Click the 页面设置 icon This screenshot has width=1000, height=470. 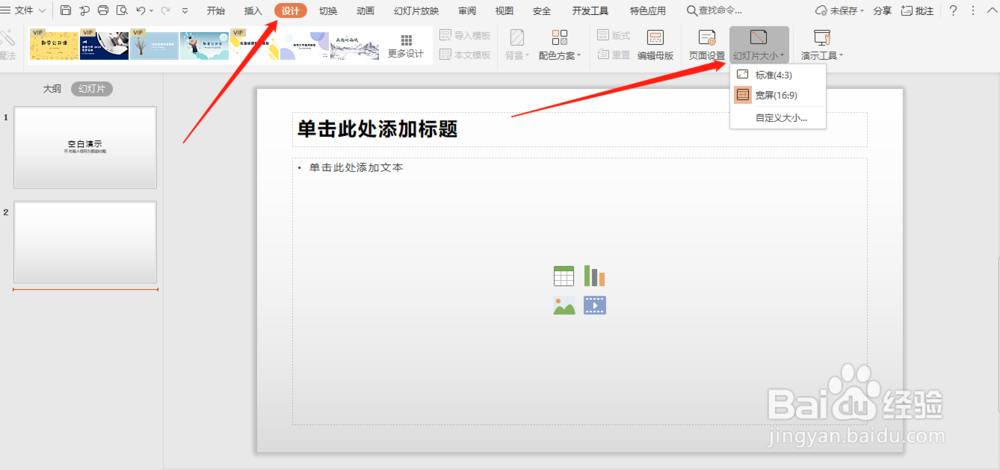707,38
